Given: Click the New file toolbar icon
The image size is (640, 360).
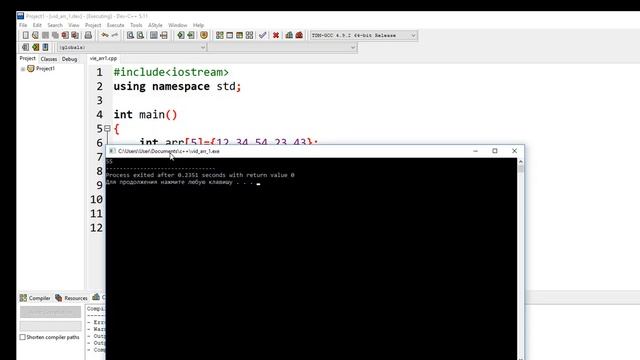Looking at the screenshot, I should click(x=25, y=36).
